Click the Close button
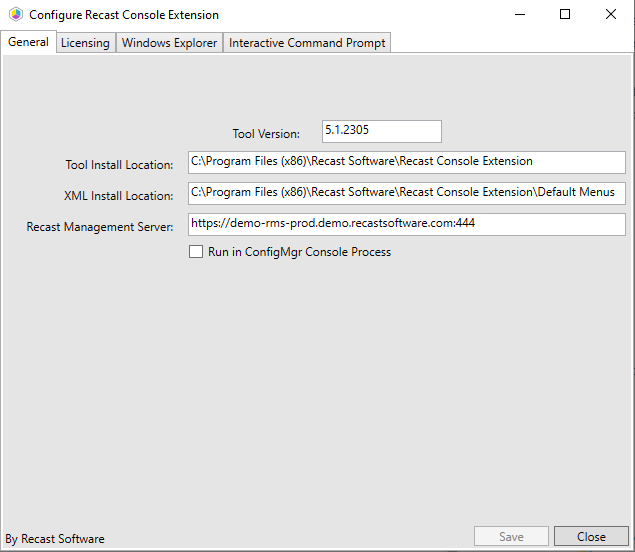Image resolution: width=635 pixels, height=552 pixels. pos(591,537)
